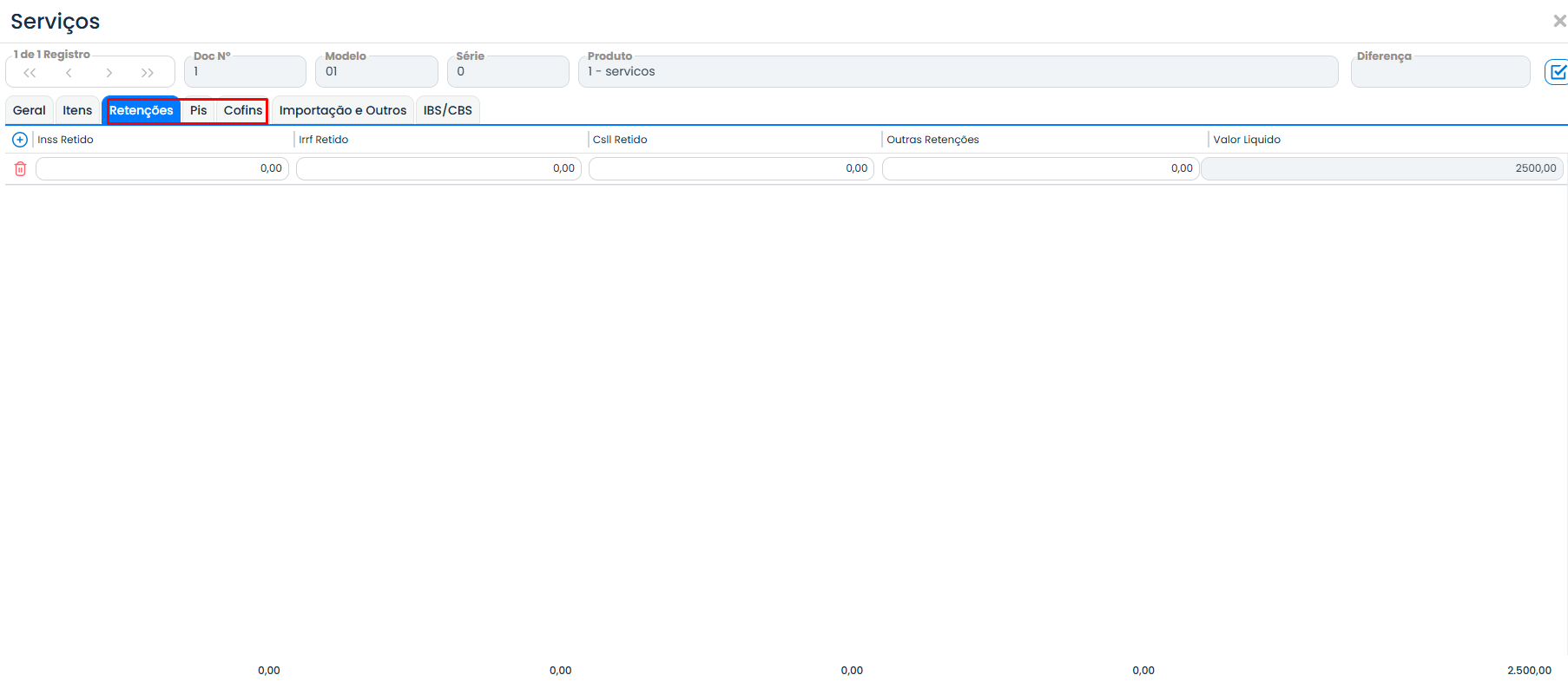Click the Inss Retido column header

pos(65,140)
